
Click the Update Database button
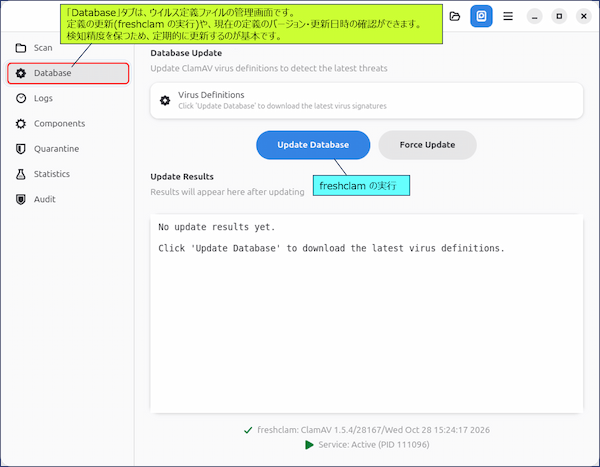coord(313,145)
